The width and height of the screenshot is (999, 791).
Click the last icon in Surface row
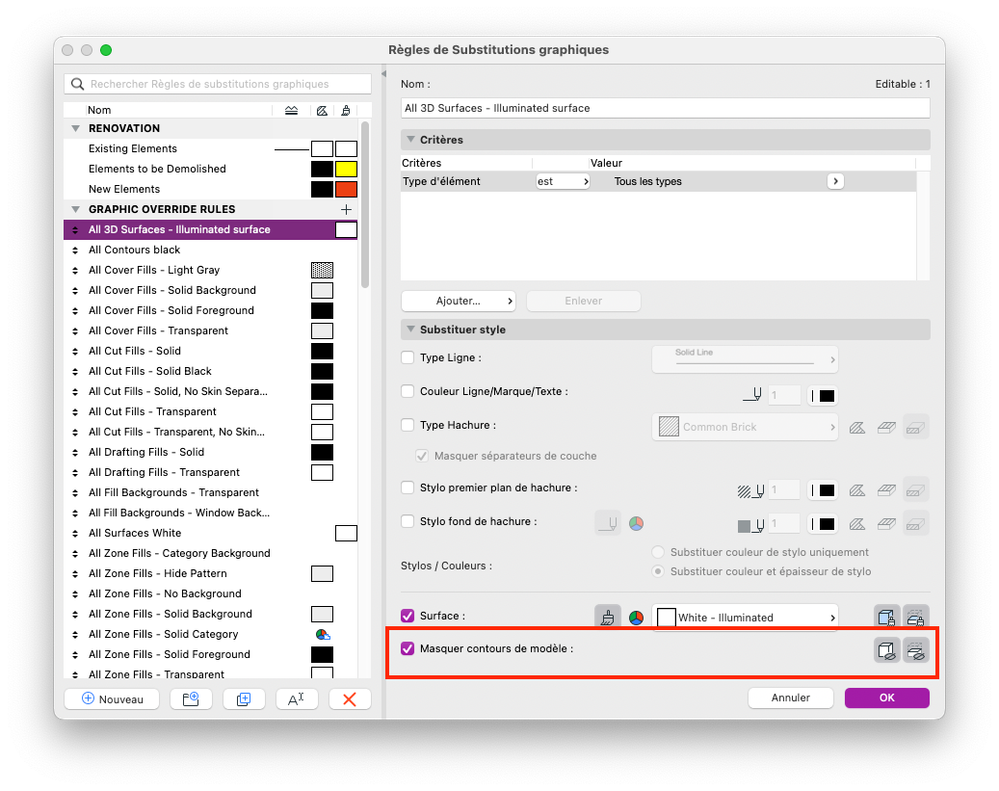916,617
